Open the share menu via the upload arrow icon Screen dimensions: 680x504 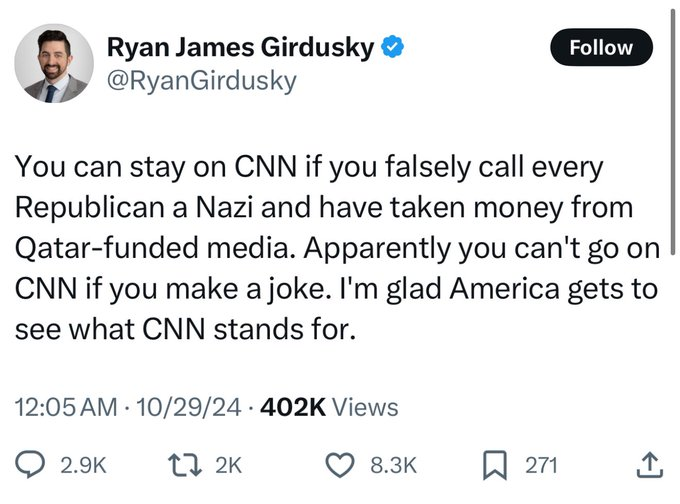(648, 463)
